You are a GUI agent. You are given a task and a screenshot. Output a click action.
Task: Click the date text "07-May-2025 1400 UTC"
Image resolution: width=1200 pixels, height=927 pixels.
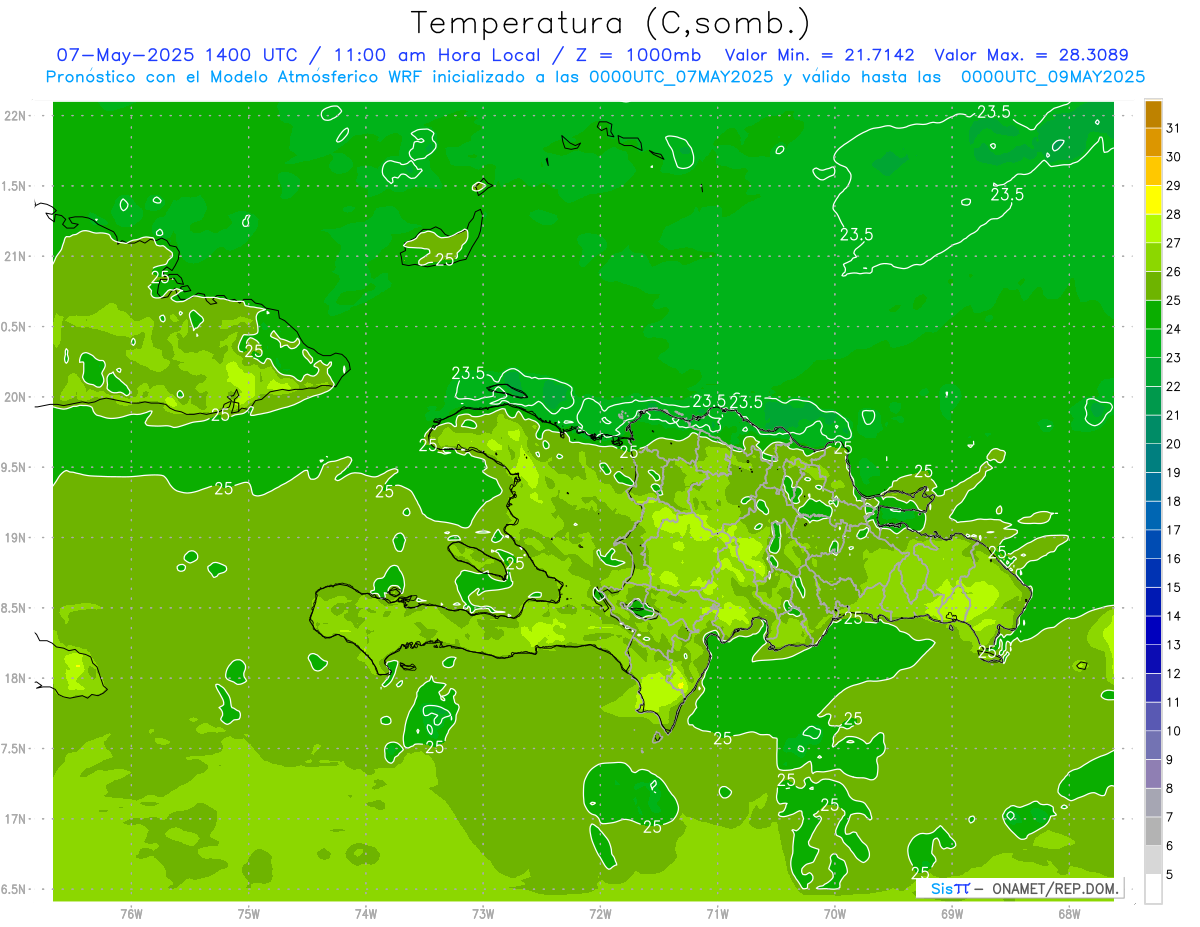[x=176, y=55]
